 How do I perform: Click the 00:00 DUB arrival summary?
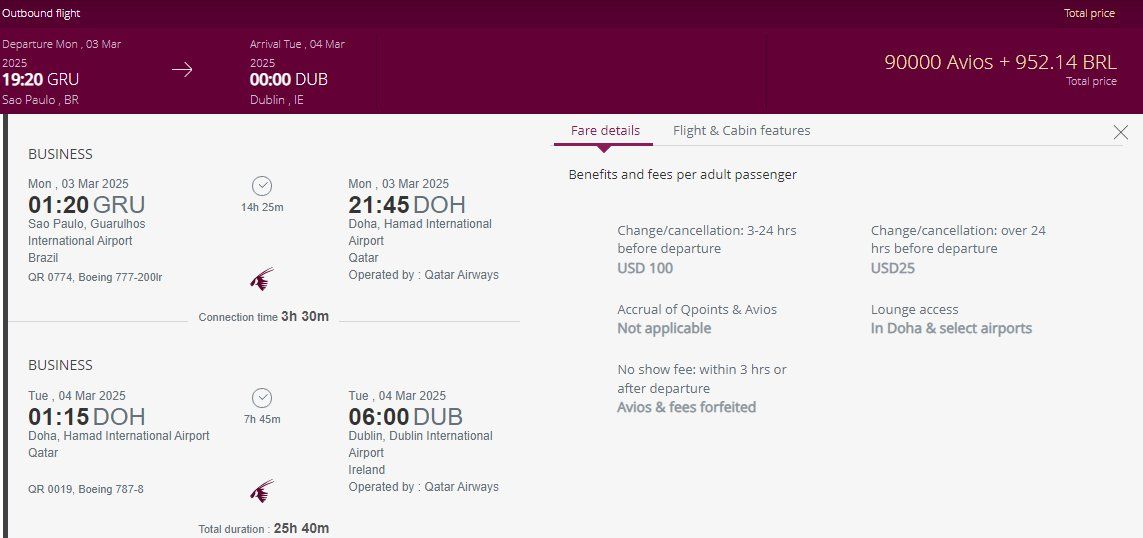point(289,79)
